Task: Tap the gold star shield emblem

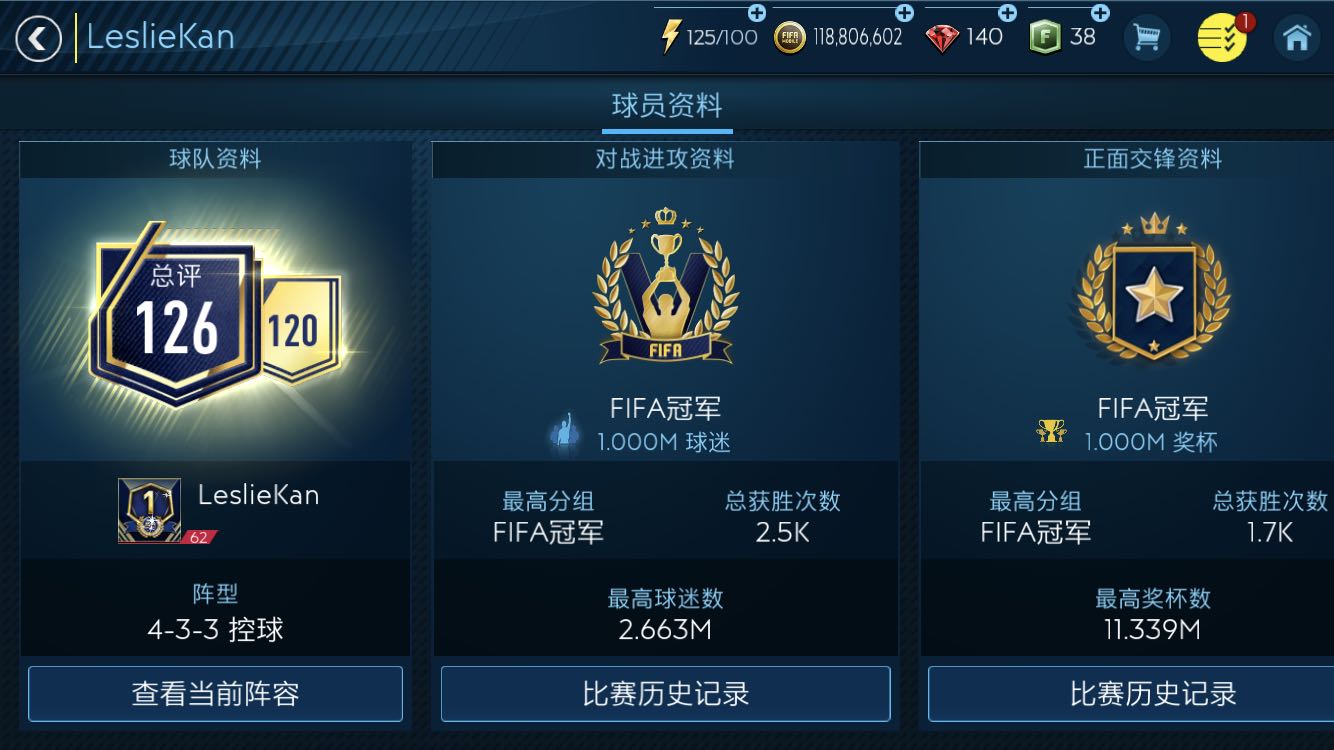Action: (x=1154, y=289)
